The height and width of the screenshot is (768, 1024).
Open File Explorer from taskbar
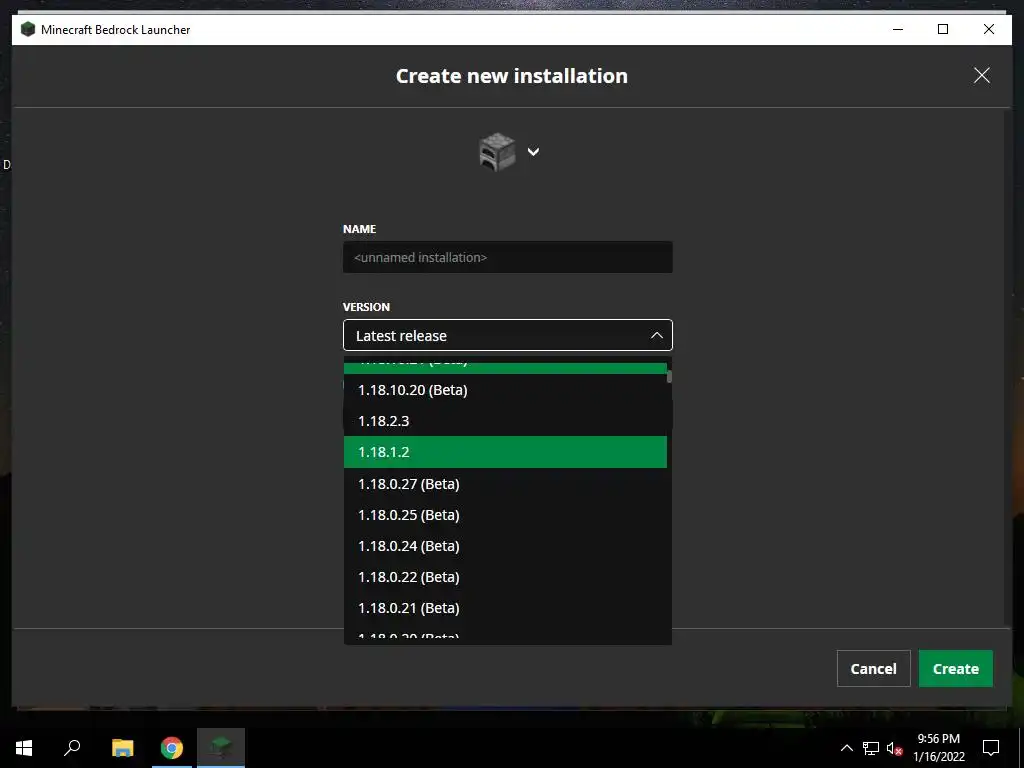click(122, 748)
